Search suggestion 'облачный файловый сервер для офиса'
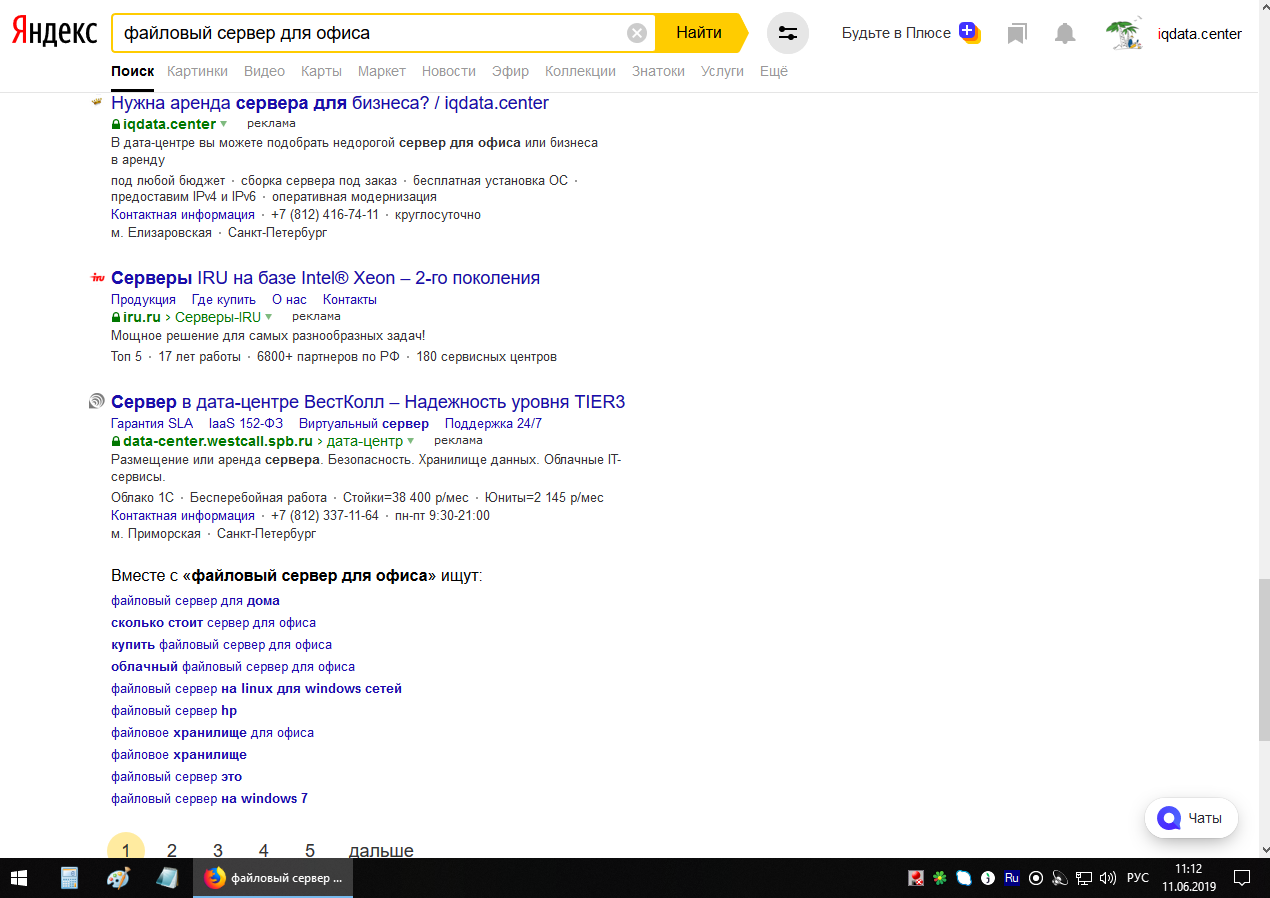 click(x=233, y=667)
